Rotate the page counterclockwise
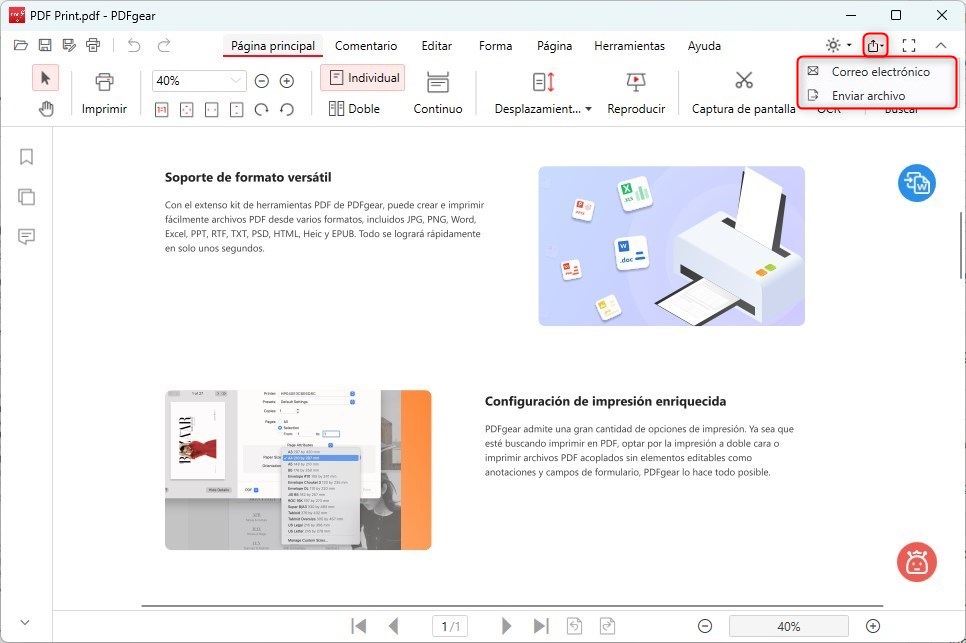 pos(286,110)
